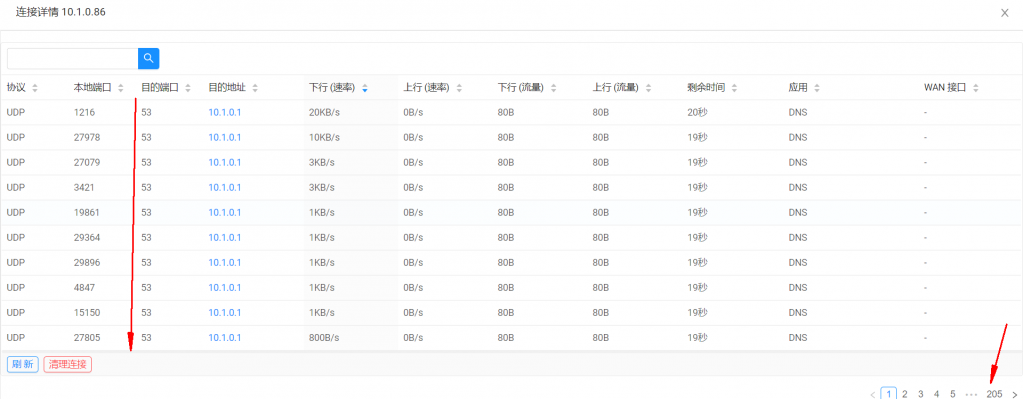Click the red 清理连接 button
The height and width of the screenshot is (399, 1023).
coord(68,364)
